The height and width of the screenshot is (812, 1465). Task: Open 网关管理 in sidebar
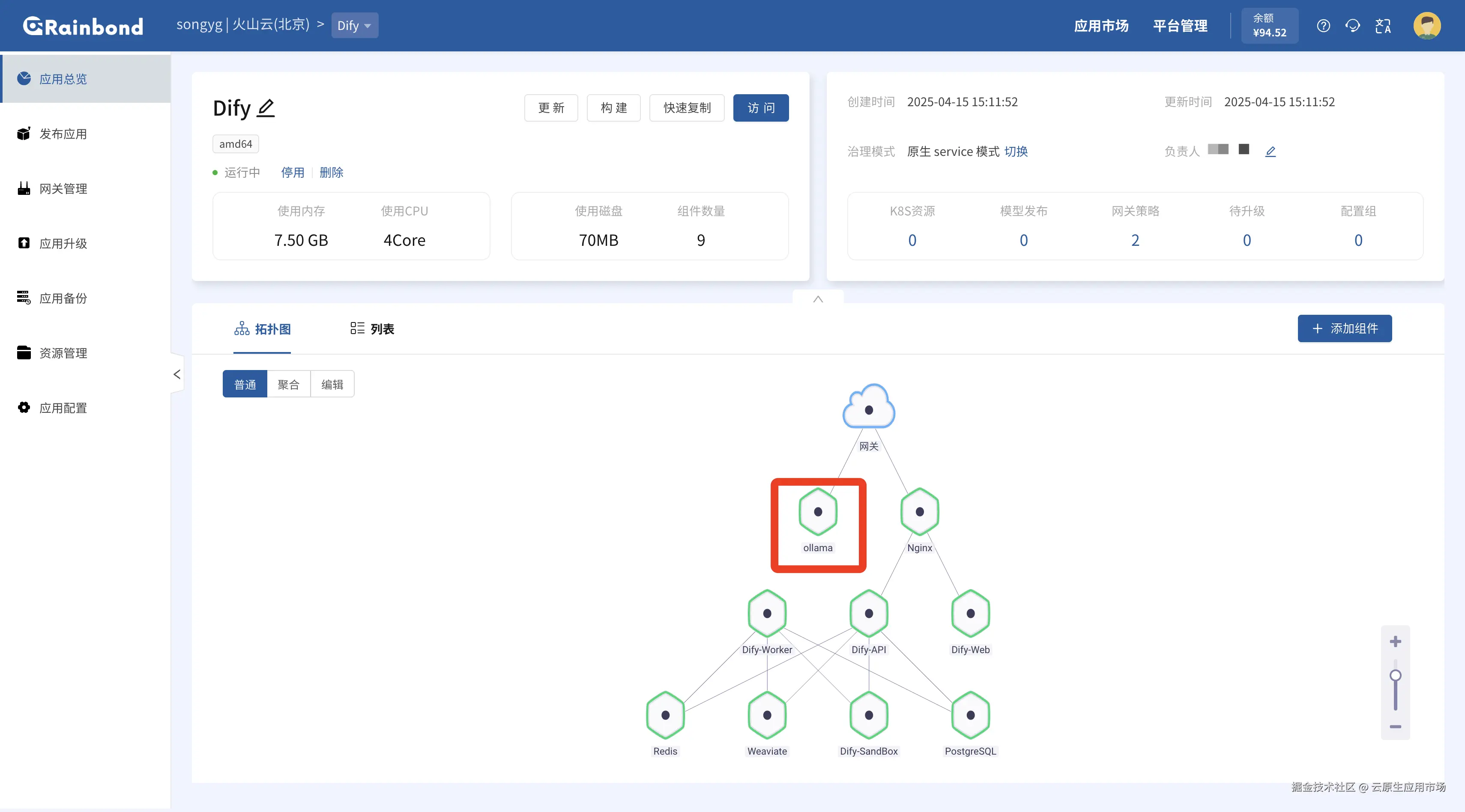click(63, 189)
